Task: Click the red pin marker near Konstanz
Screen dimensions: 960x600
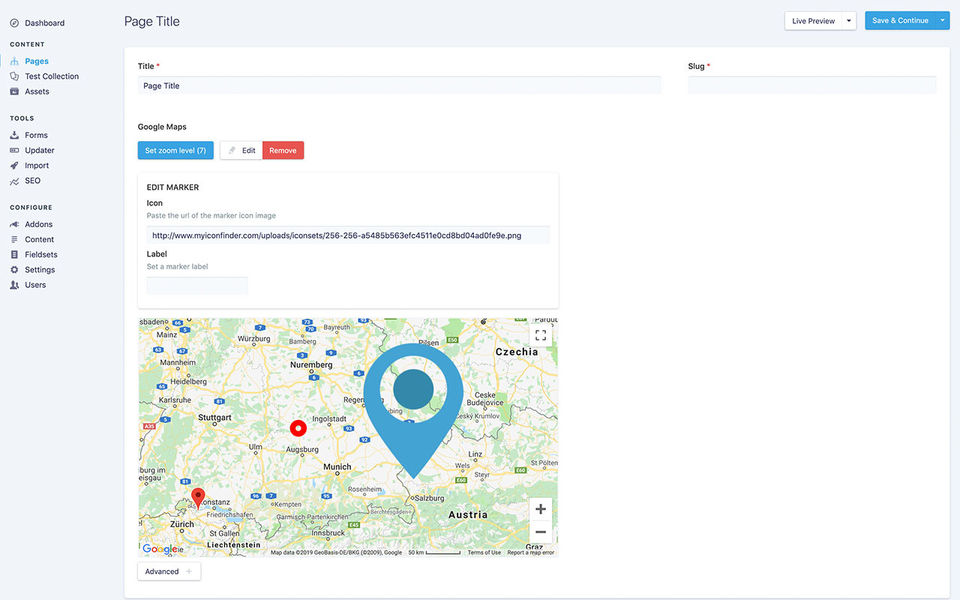Action: click(x=198, y=498)
